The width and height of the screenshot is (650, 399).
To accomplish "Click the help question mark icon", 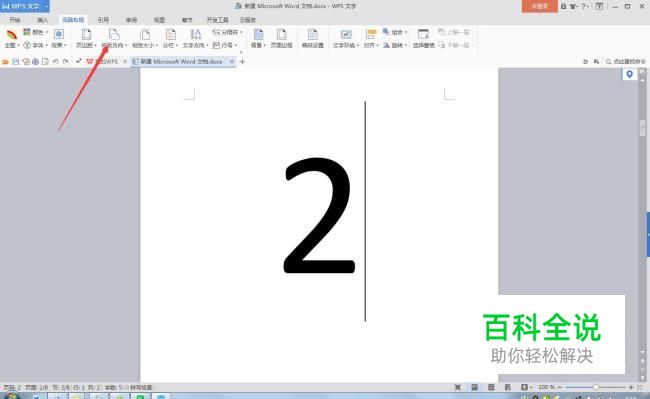I will tap(584, 6).
